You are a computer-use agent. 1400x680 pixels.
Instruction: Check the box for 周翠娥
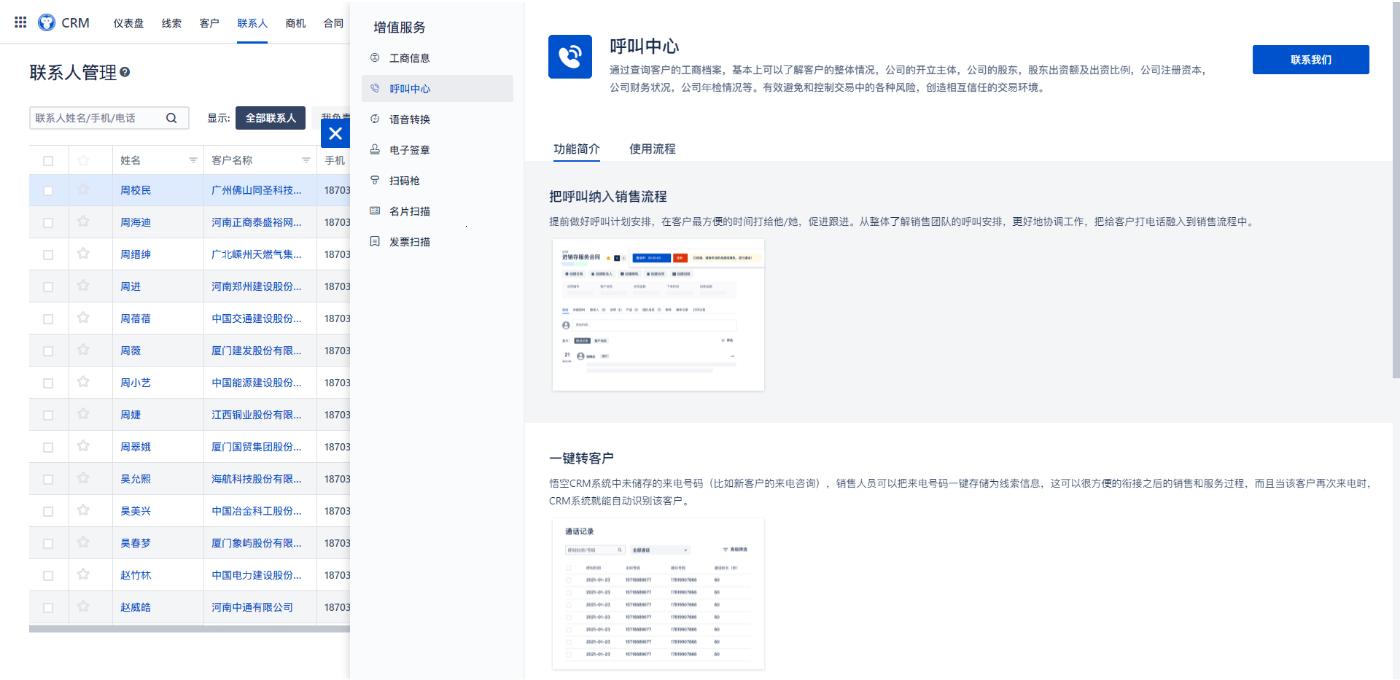(x=48, y=446)
